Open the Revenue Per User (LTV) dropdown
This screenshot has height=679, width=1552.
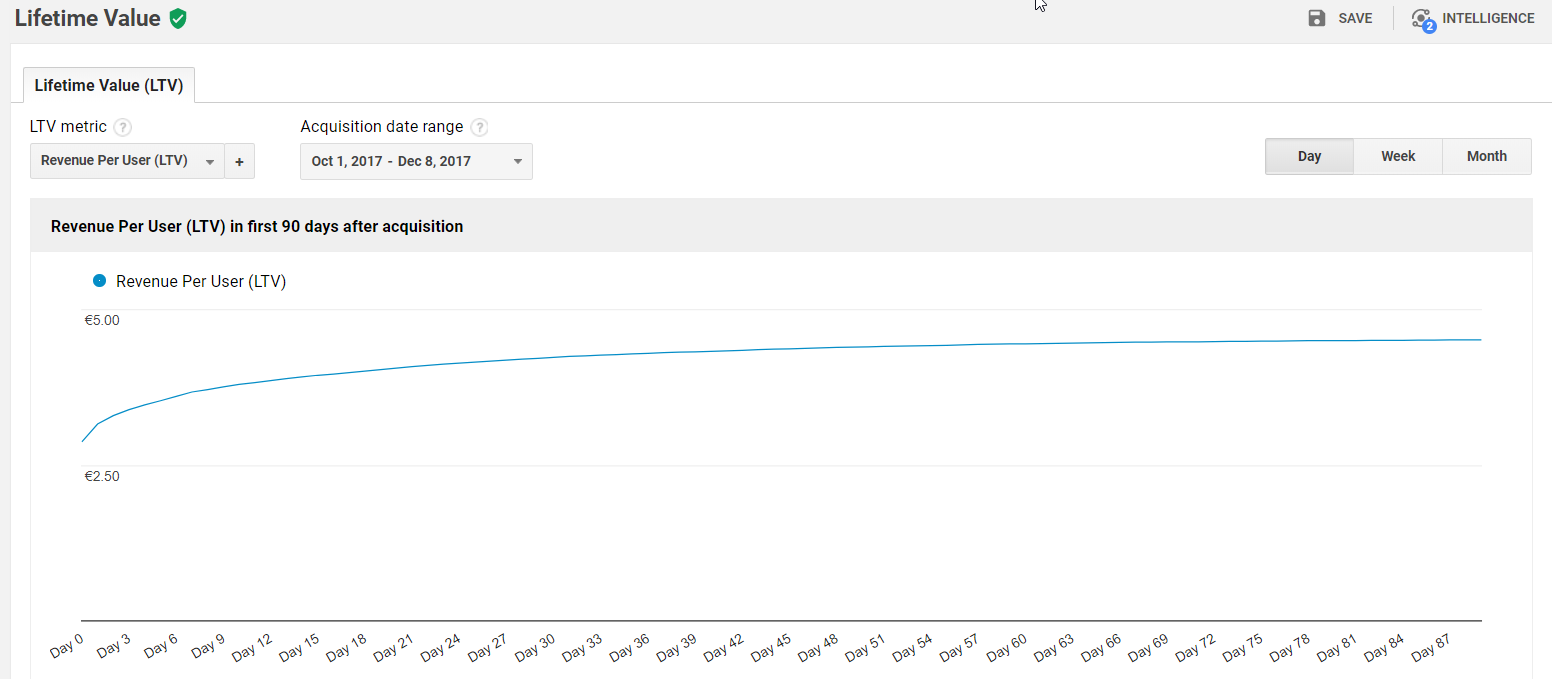coord(127,161)
